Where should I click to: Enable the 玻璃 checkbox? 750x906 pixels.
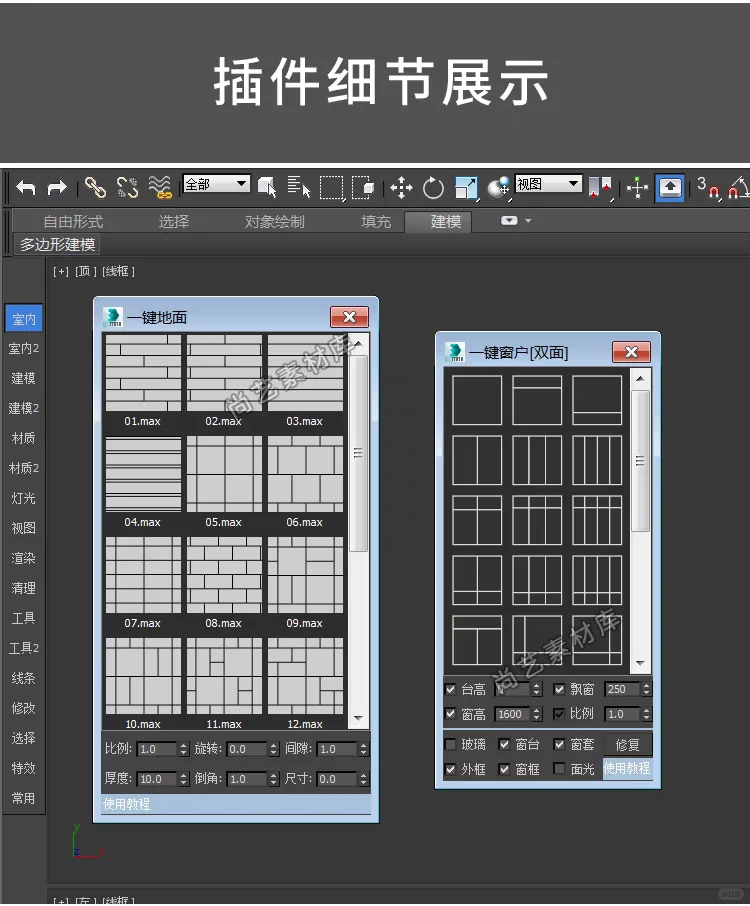(x=451, y=744)
